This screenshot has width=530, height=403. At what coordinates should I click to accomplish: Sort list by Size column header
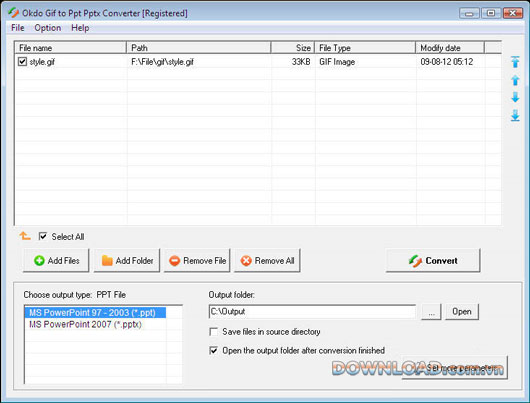tap(293, 48)
